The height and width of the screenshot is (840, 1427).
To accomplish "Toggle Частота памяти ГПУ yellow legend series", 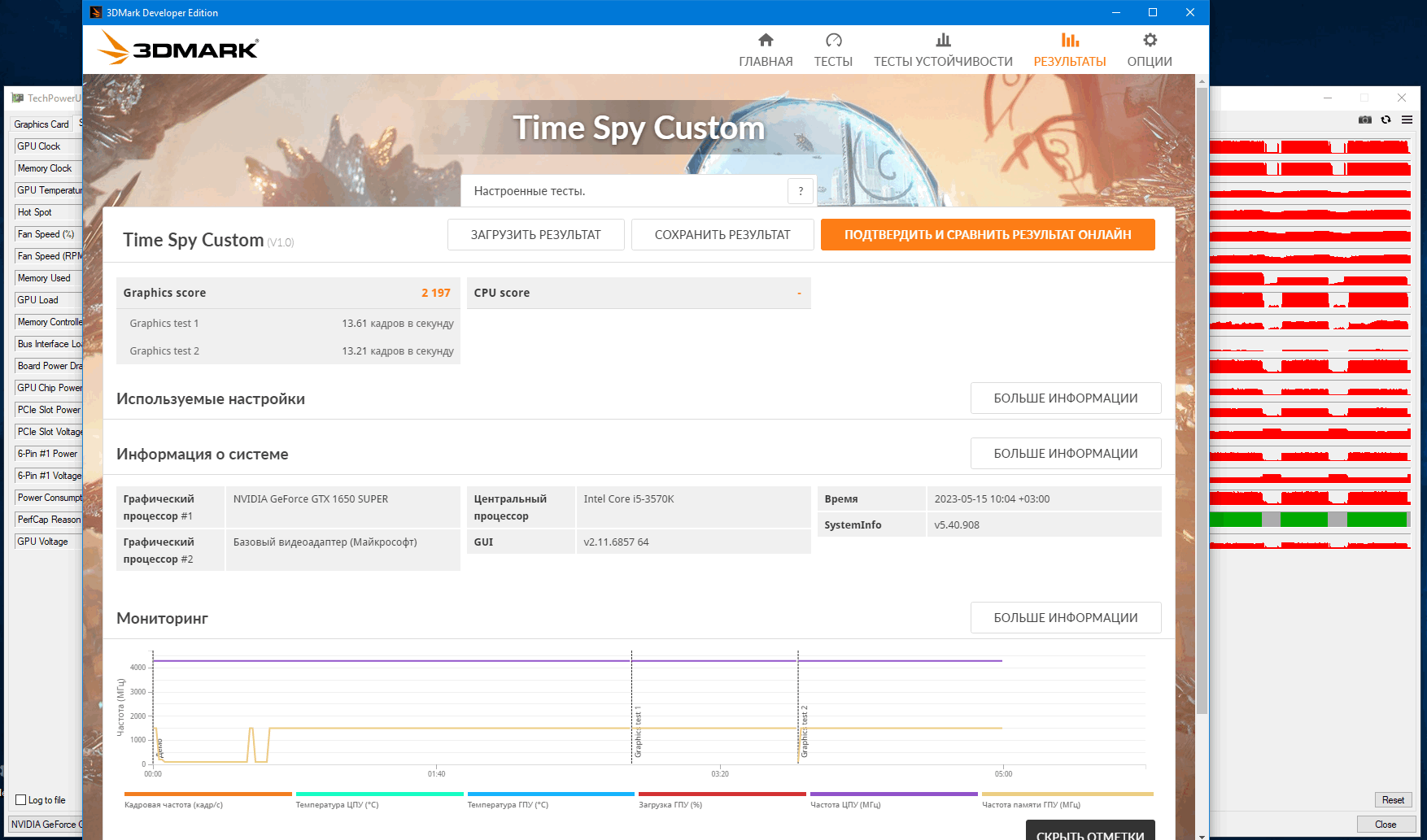I will click(1067, 800).
